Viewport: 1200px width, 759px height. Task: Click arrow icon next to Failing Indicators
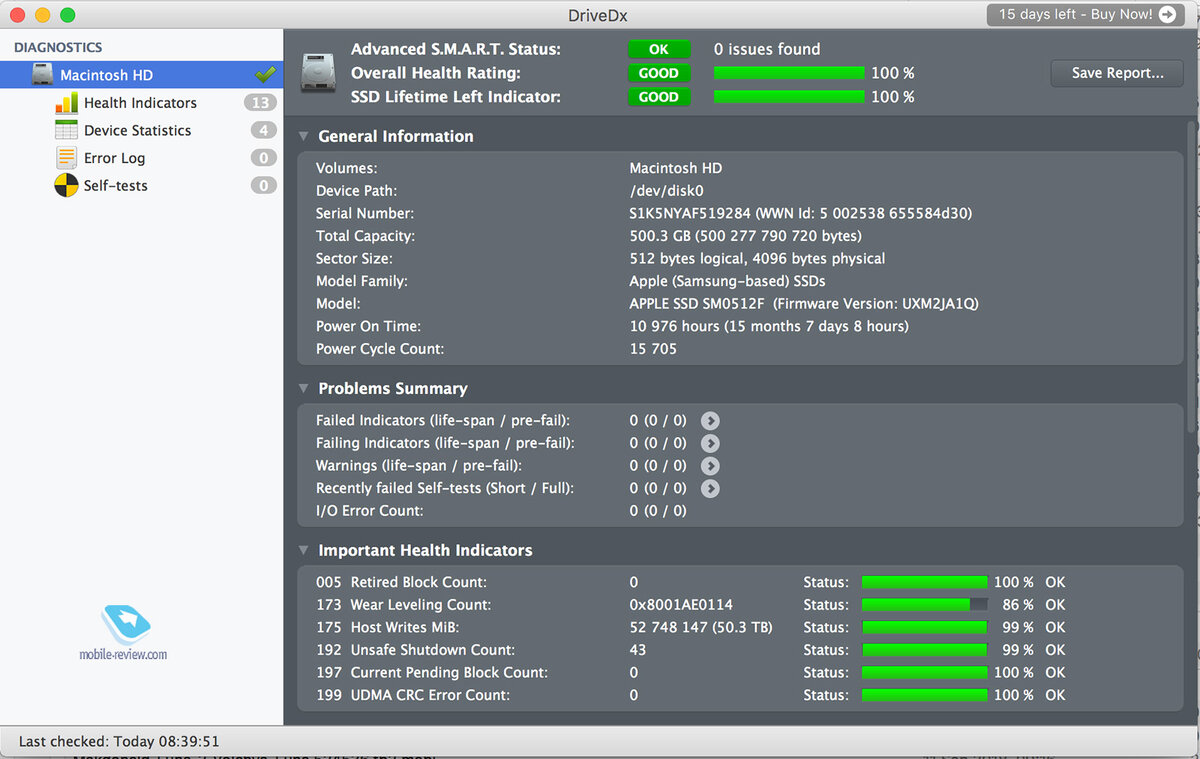pos(710,443)
